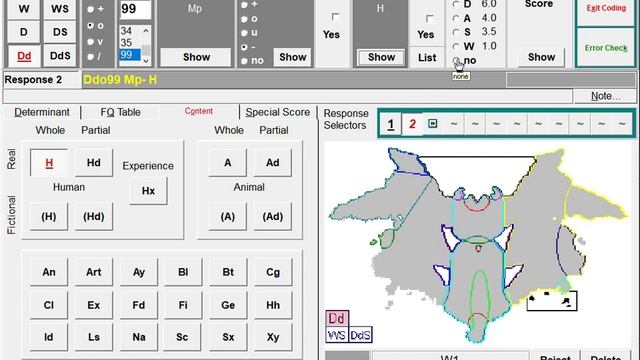Viewport: 640px width, 360px height.
Task: Click the location list scroll up arrow
Action: coord(146,31)
